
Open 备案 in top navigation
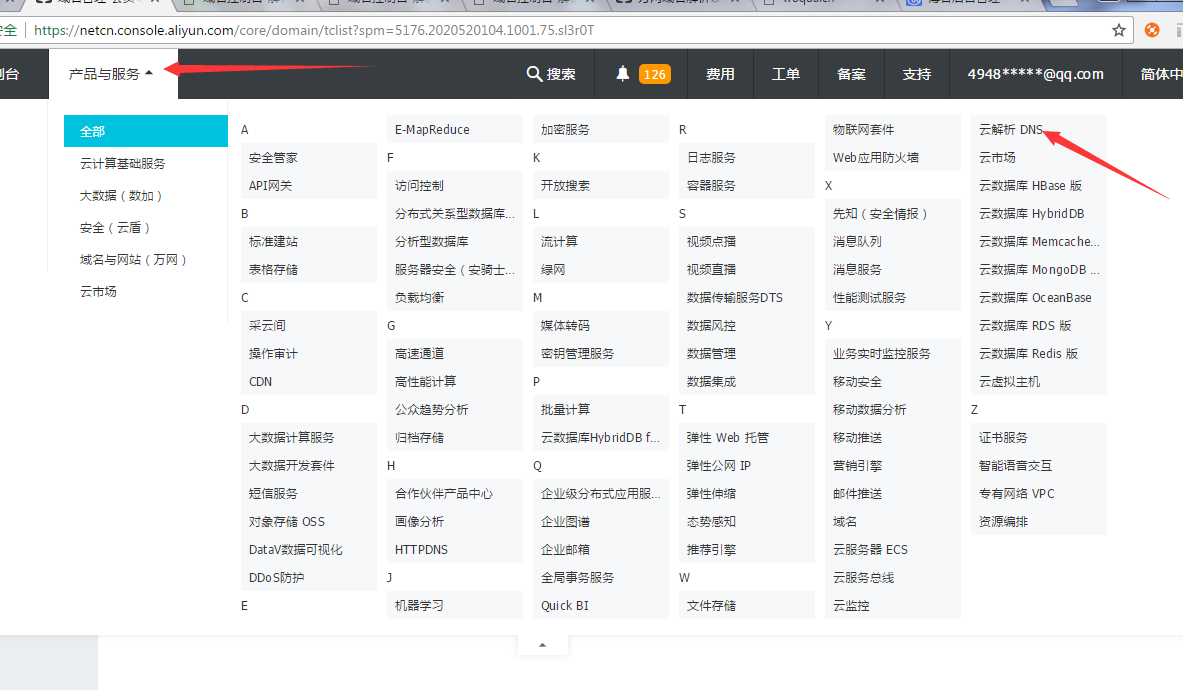[851, 74]
